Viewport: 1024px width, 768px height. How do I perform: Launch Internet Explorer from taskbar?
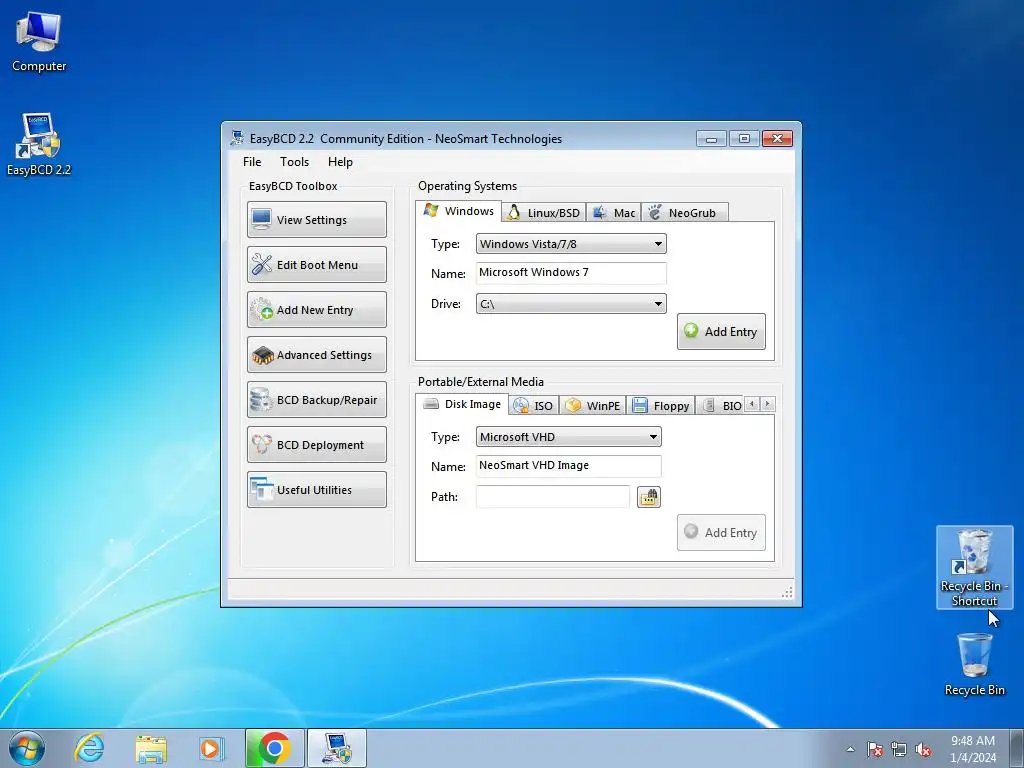coord(89,748)
